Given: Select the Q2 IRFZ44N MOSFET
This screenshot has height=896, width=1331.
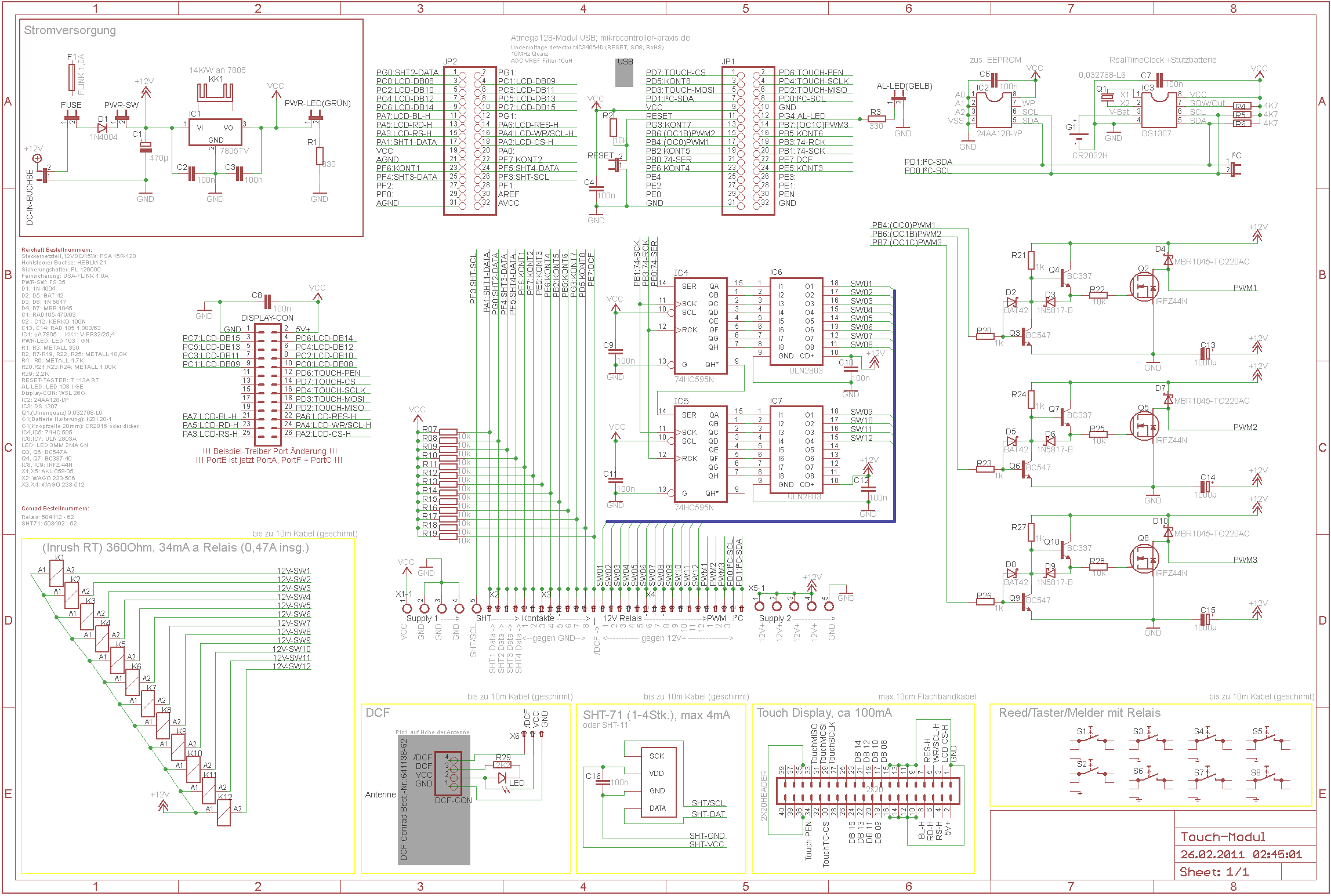Looking at the screenshot, I should point(1144,287).
